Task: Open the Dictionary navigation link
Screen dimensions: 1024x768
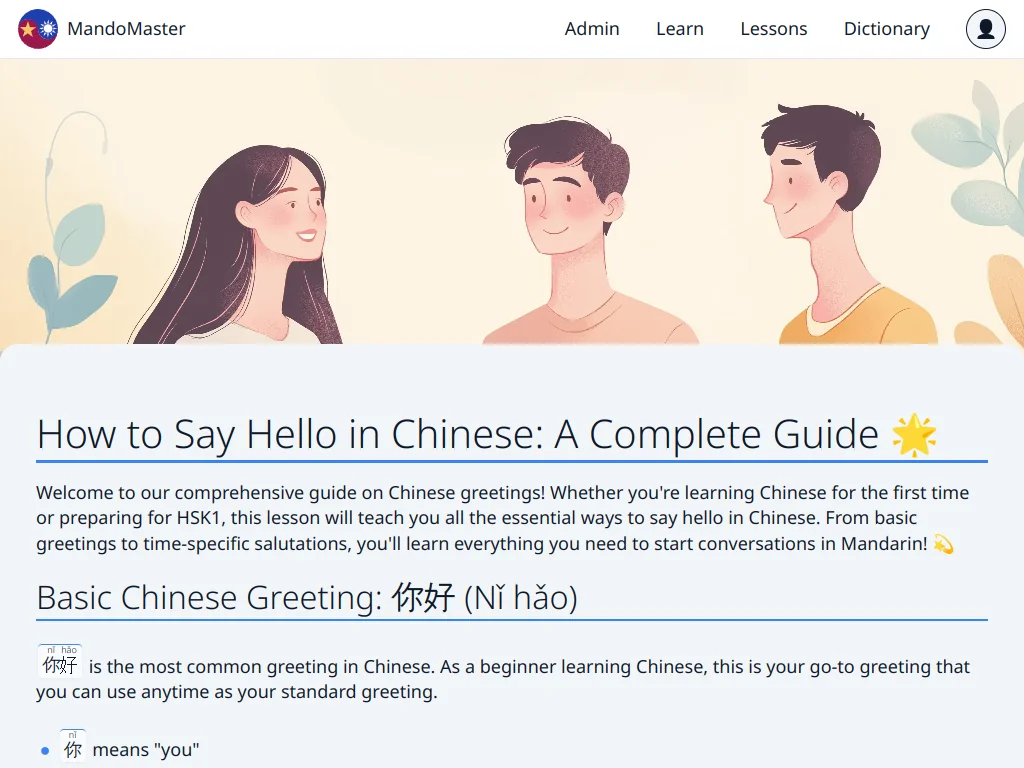Action: pyautogui.click(x=886, y=29)
